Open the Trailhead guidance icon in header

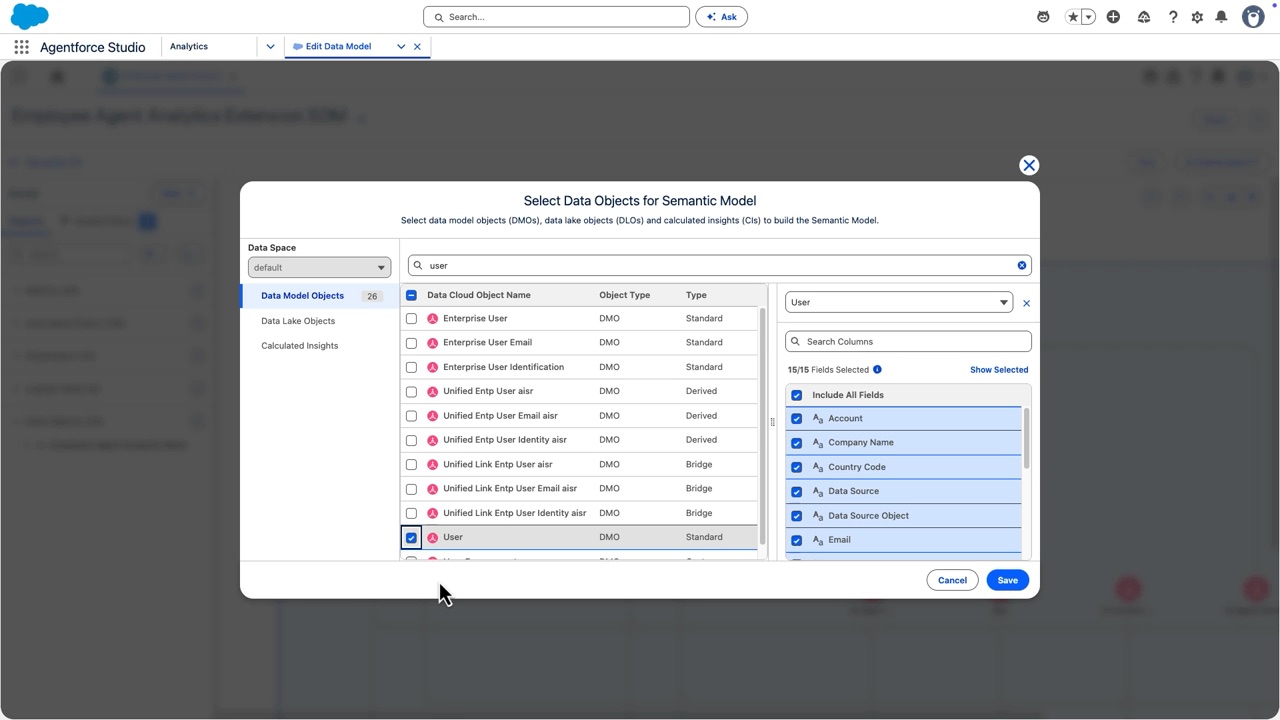(1144, 17)
